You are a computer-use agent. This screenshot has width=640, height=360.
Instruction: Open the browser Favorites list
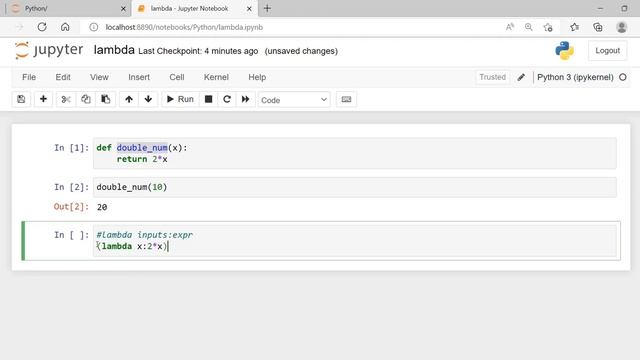[x=575, y=27]
